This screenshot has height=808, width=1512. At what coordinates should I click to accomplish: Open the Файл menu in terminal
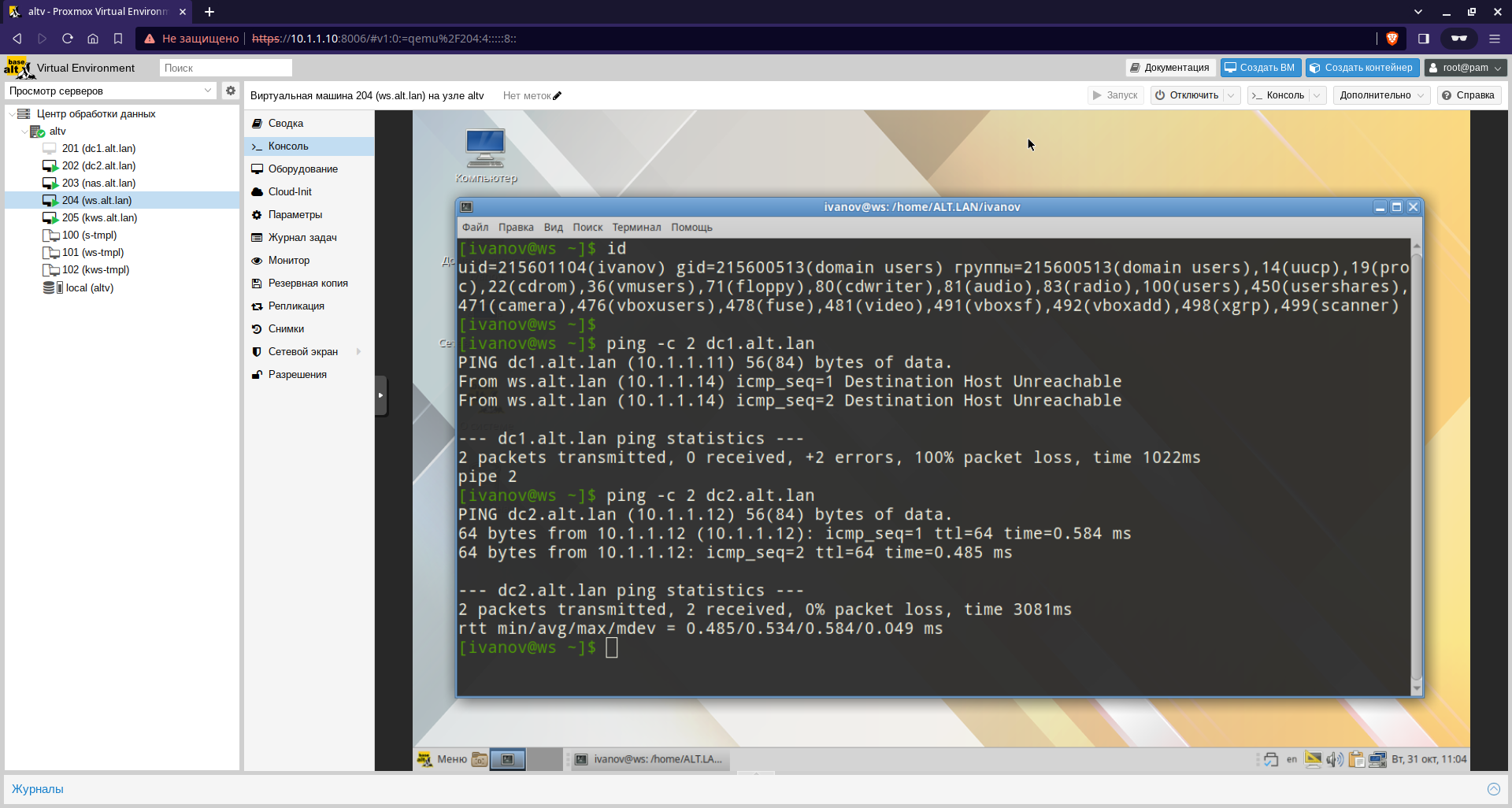pyautogui.click(x=475, y=228)
